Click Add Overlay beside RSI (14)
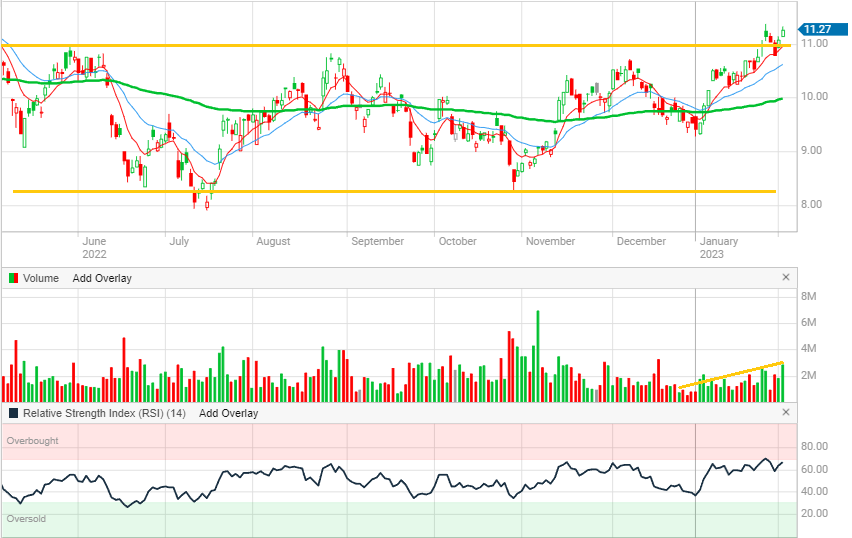This screenshot has height=538, width=852. (x=228, y=413)
